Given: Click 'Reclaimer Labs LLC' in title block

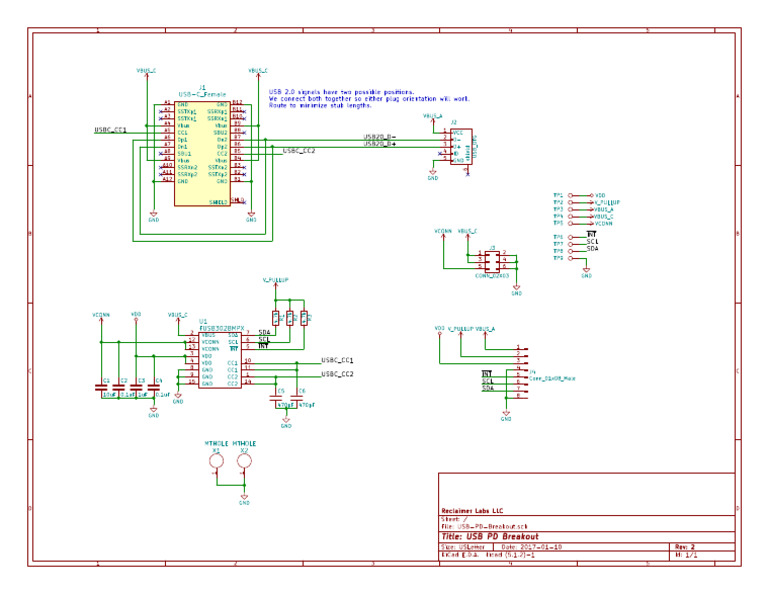Looking at the screenshot, I should [x=472, y=511].
